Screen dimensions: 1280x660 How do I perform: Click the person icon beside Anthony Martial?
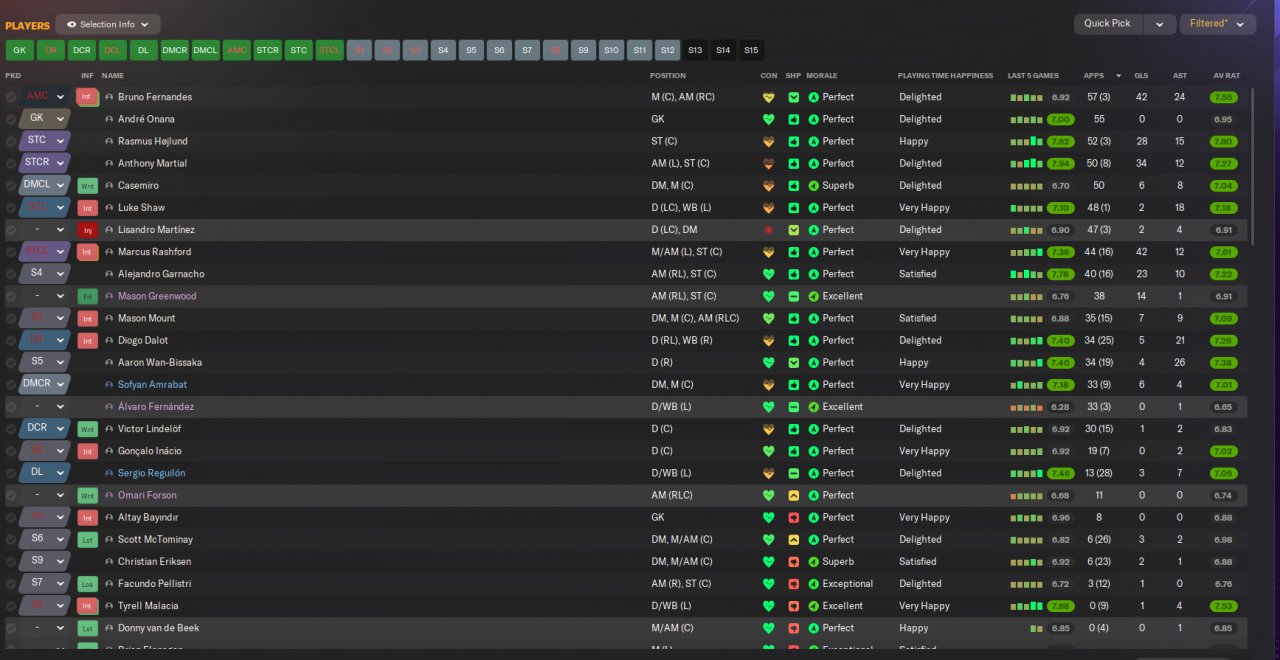point(109,163)
